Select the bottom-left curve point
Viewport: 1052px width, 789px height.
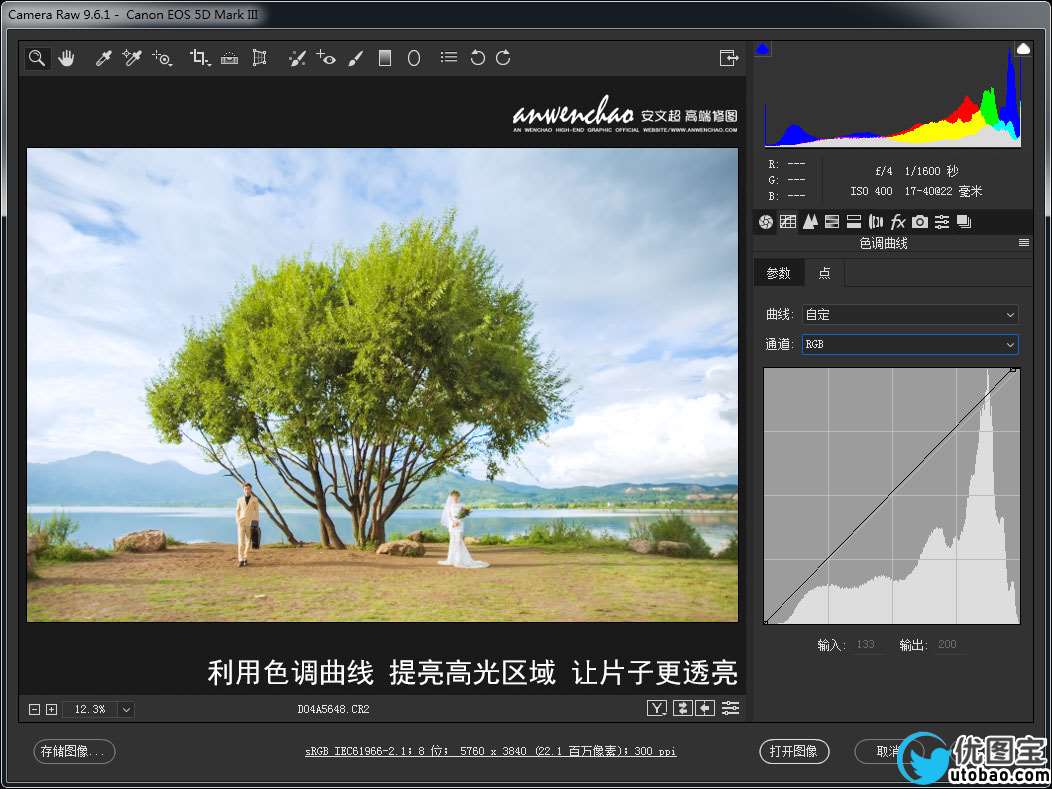766,623
